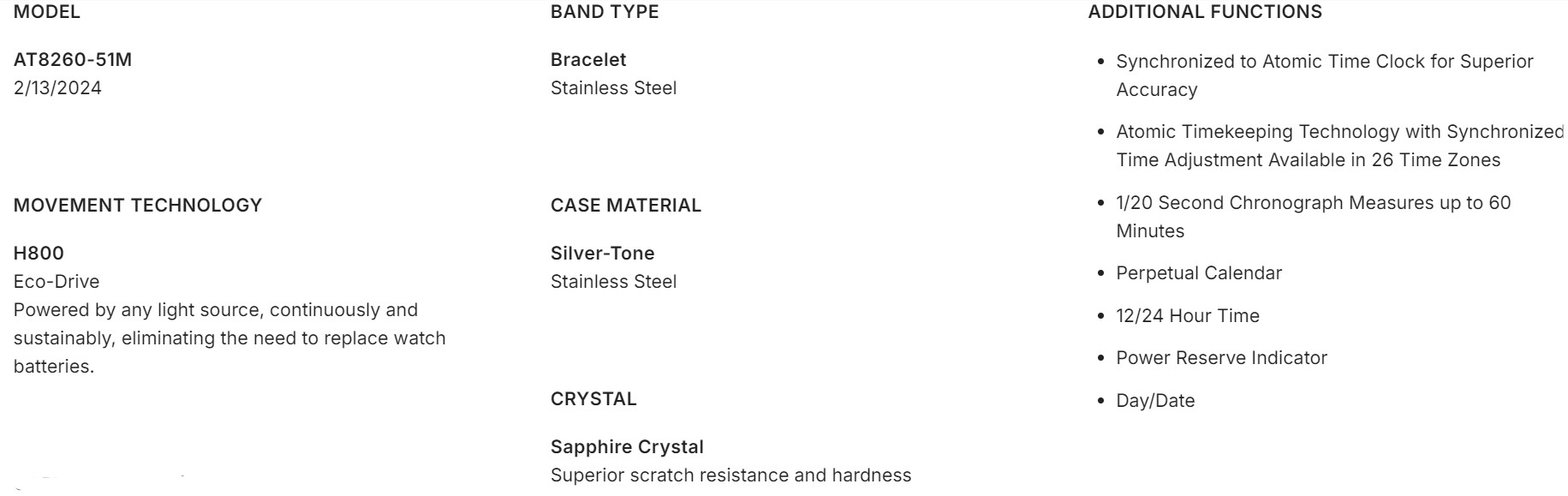
Task: Click the Power Reserve Indicator item
Action: coord(1221,358)
